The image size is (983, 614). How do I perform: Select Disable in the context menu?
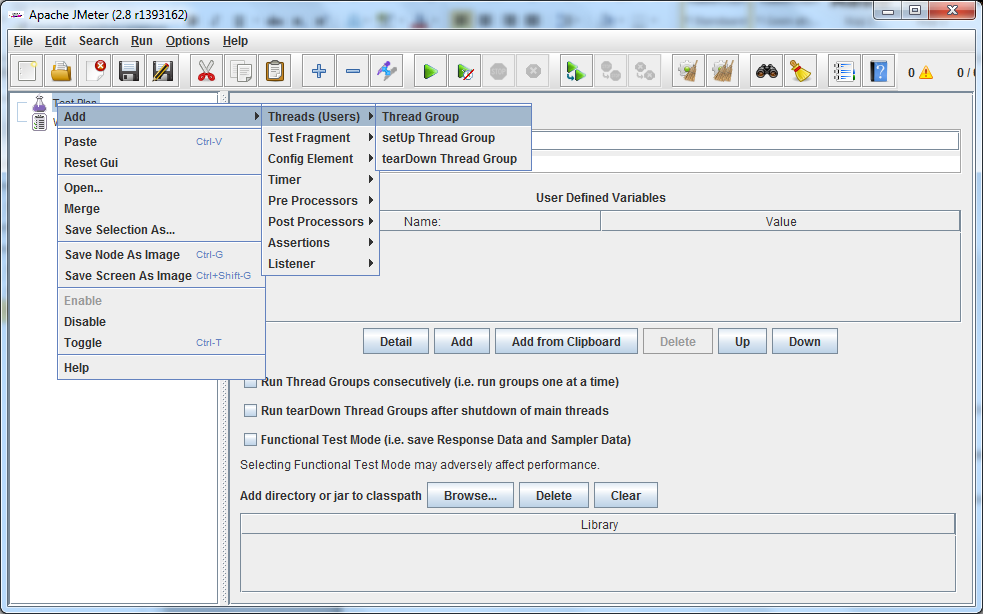click(161, 322)
